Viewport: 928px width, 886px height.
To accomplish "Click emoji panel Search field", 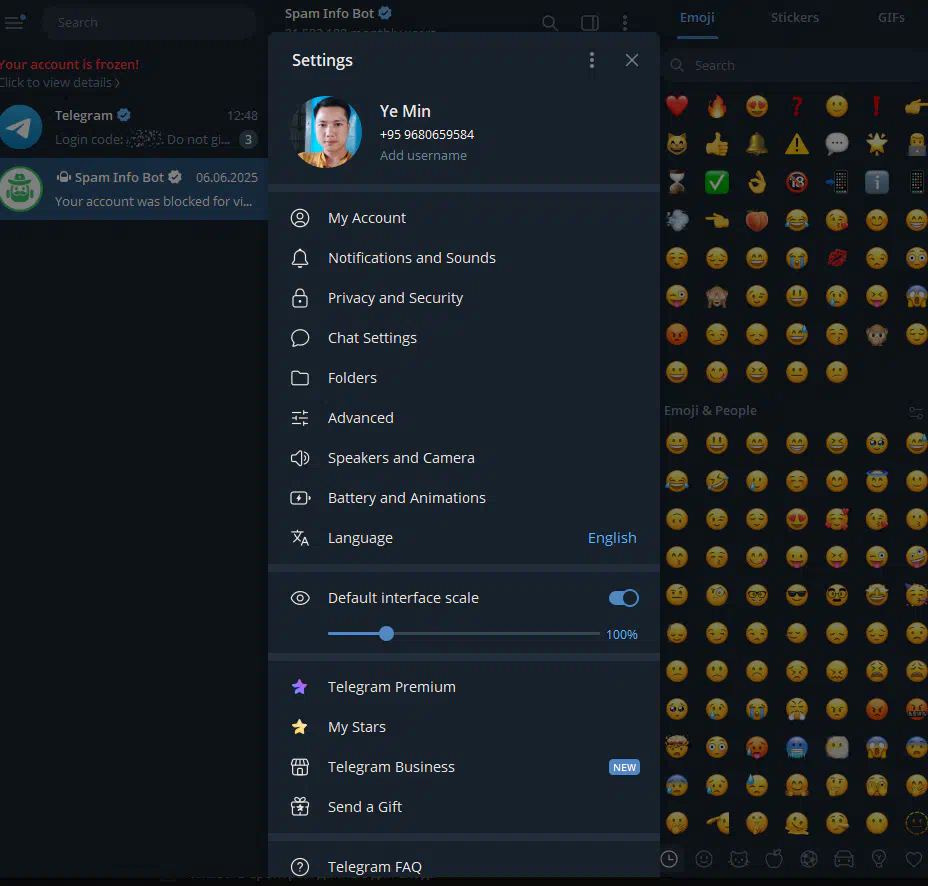I will point(795,65).
